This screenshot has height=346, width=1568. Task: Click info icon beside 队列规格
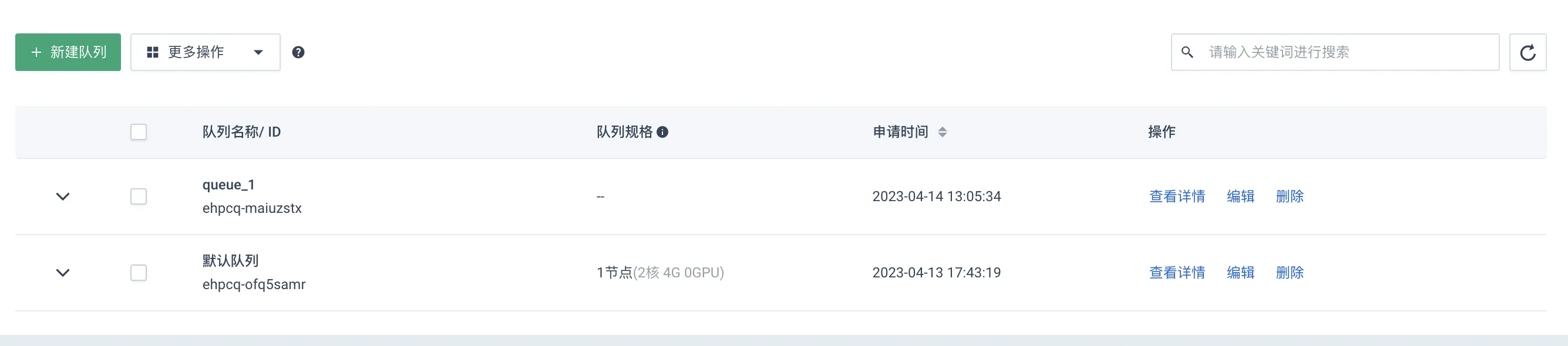pyautogui.click(x=663, y=132)
